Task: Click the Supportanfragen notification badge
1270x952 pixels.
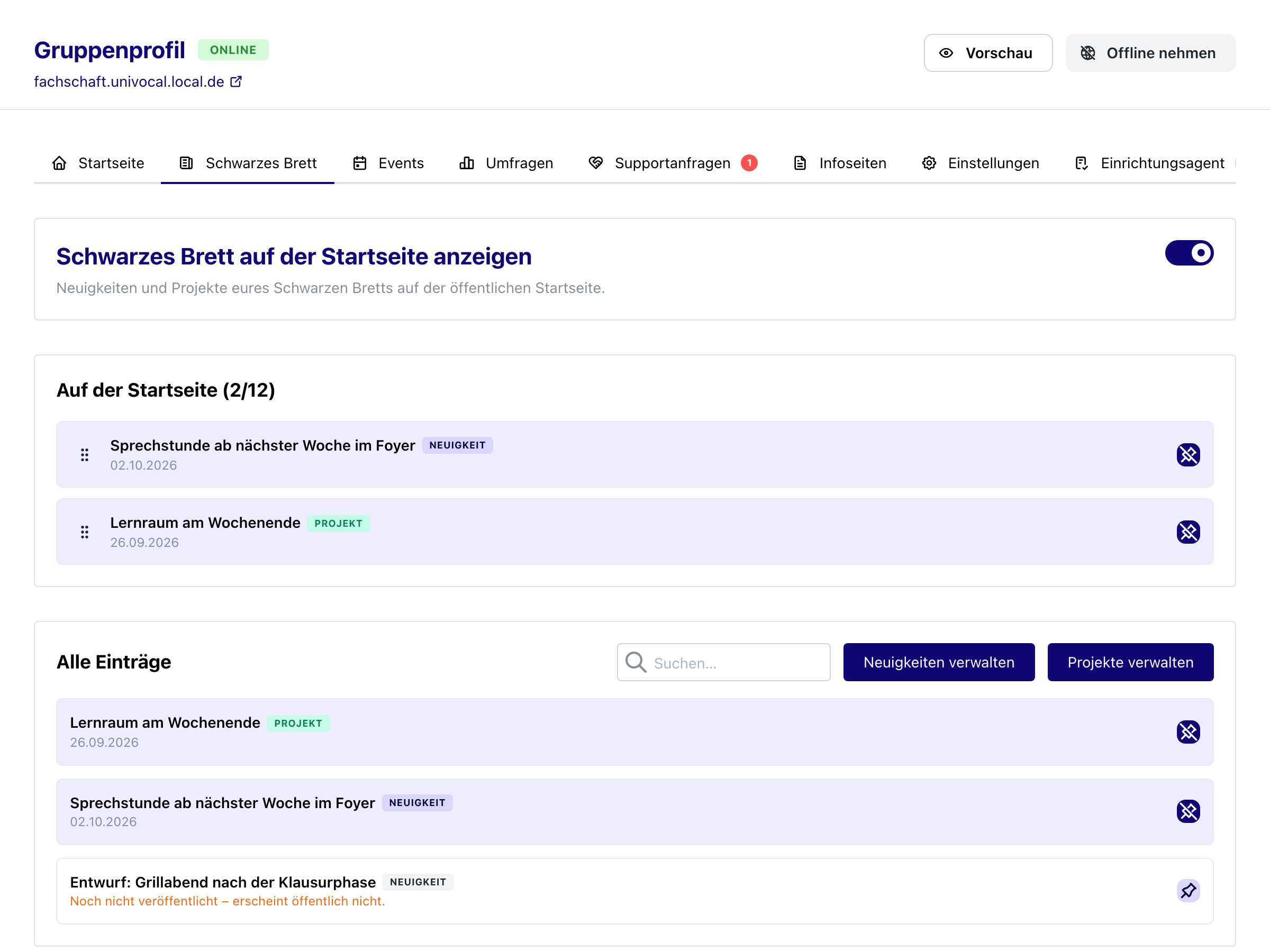Action: 749,163
